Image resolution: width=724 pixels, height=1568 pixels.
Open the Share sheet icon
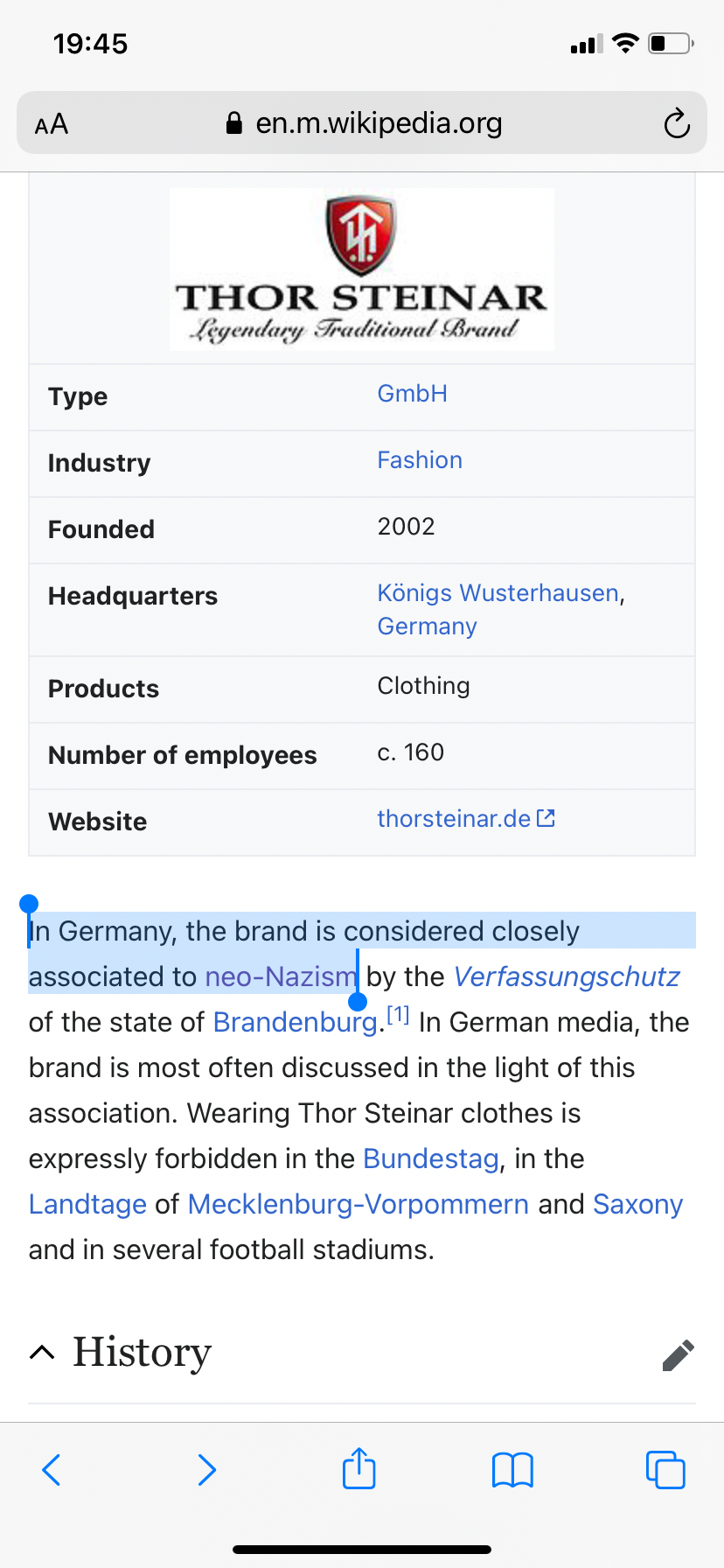click(359, 1468)
